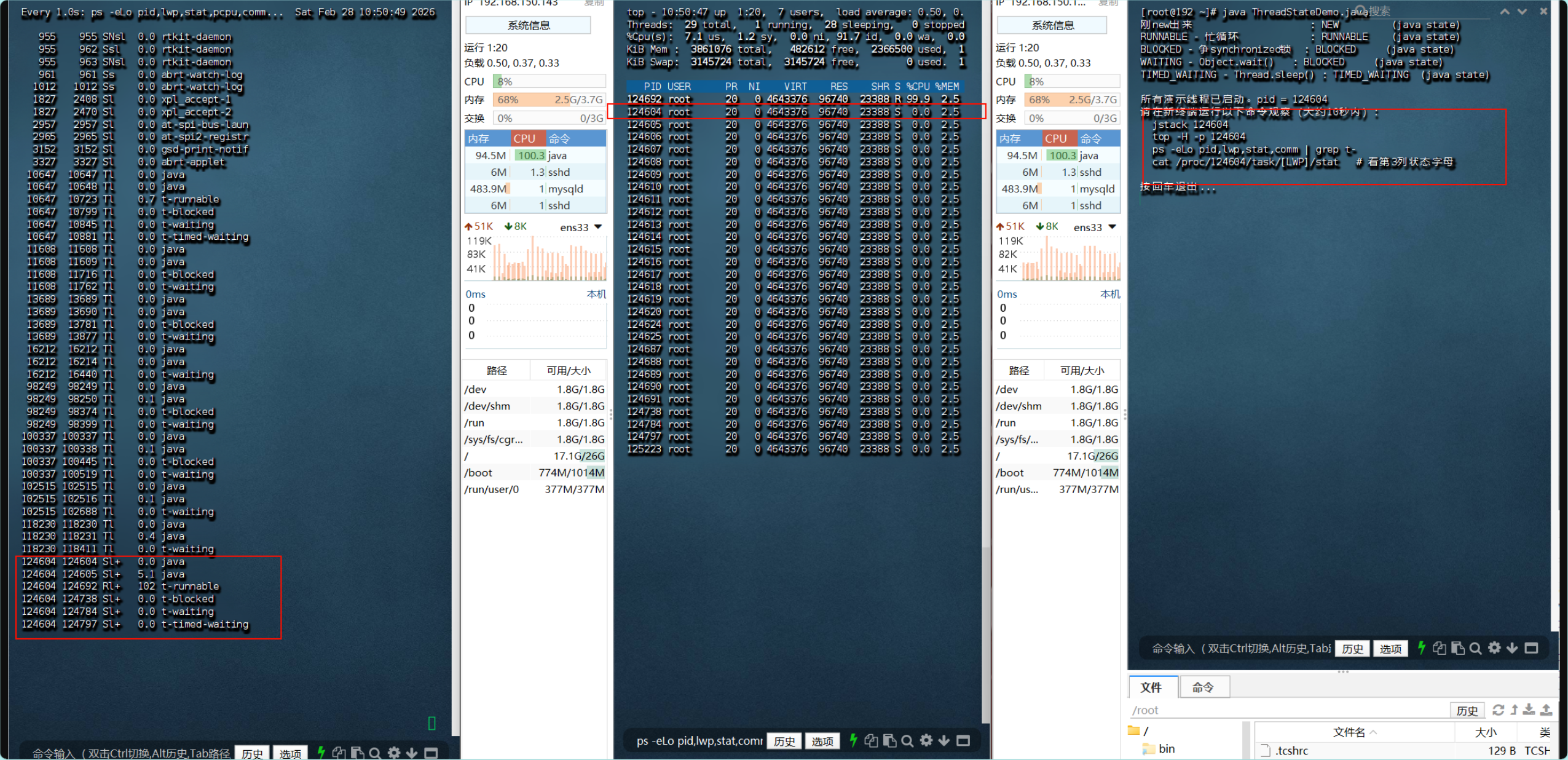
Task: Click the paste icon in the rightmost terminal toolbar
Action: click(1457, 647)
